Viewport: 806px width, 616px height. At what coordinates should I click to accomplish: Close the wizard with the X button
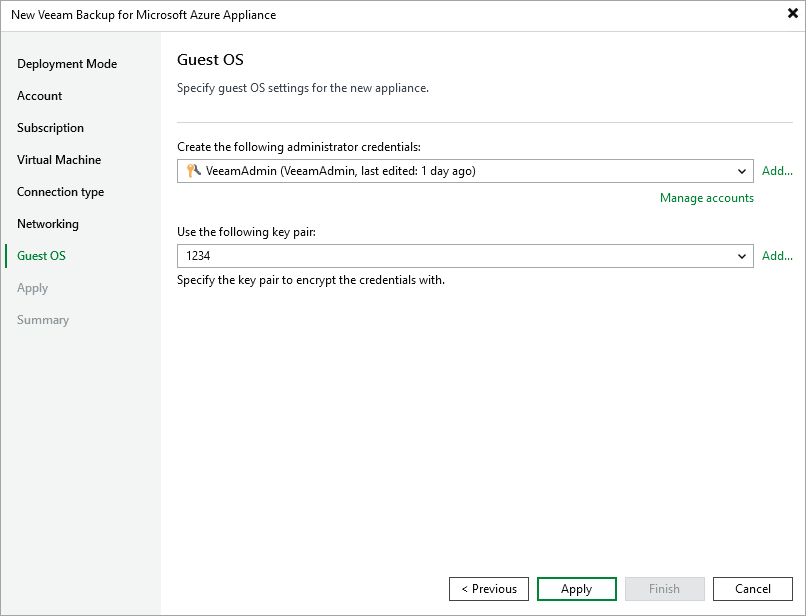pyautogui.click(x=793, y=13)
